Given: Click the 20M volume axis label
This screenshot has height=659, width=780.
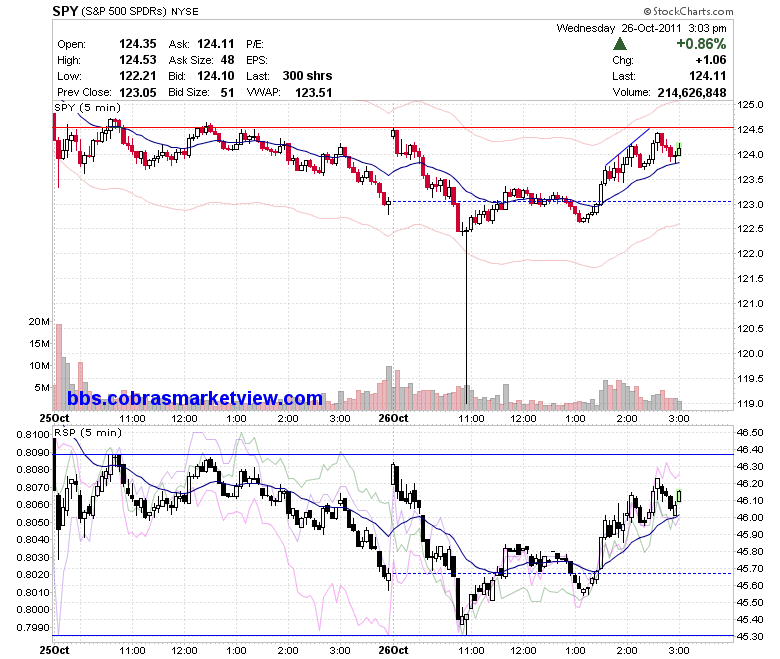Looking at the screenshot, I should click(x=39, y=321).
